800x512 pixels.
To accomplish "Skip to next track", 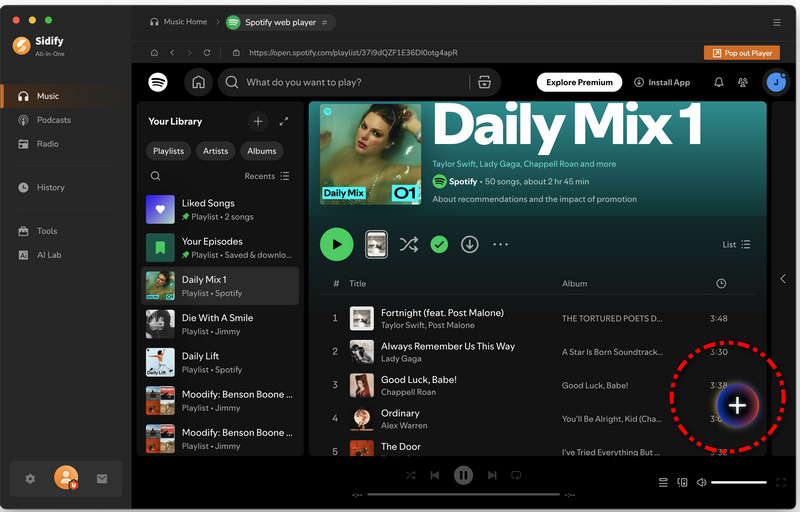I will (x=492, y=475).
